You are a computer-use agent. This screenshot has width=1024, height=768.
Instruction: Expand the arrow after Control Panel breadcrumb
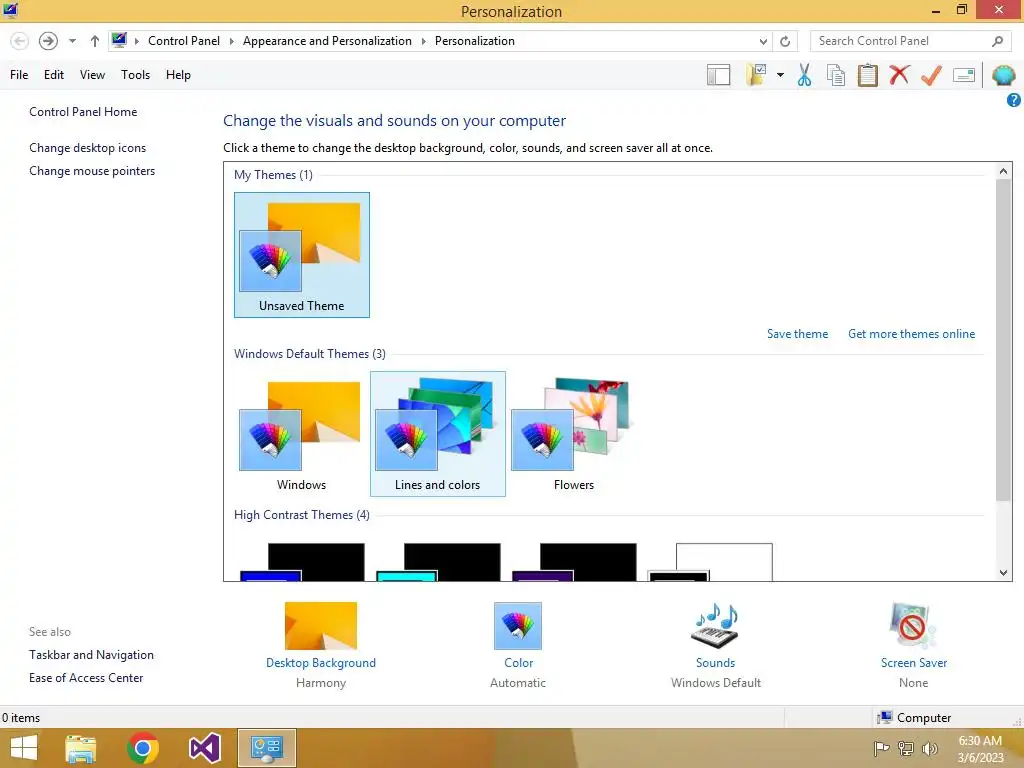(x=231, y=41)
